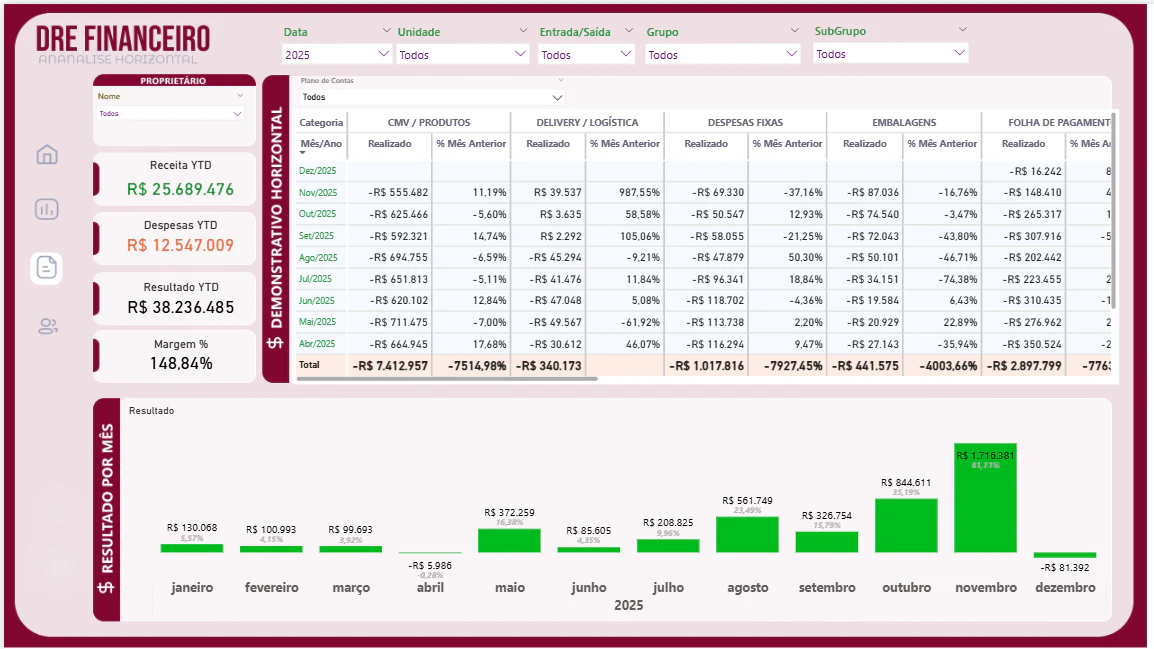Click the sort arrow under the Mês/Ano header
Screen dimensions: 1154x649
coord(302,152)
